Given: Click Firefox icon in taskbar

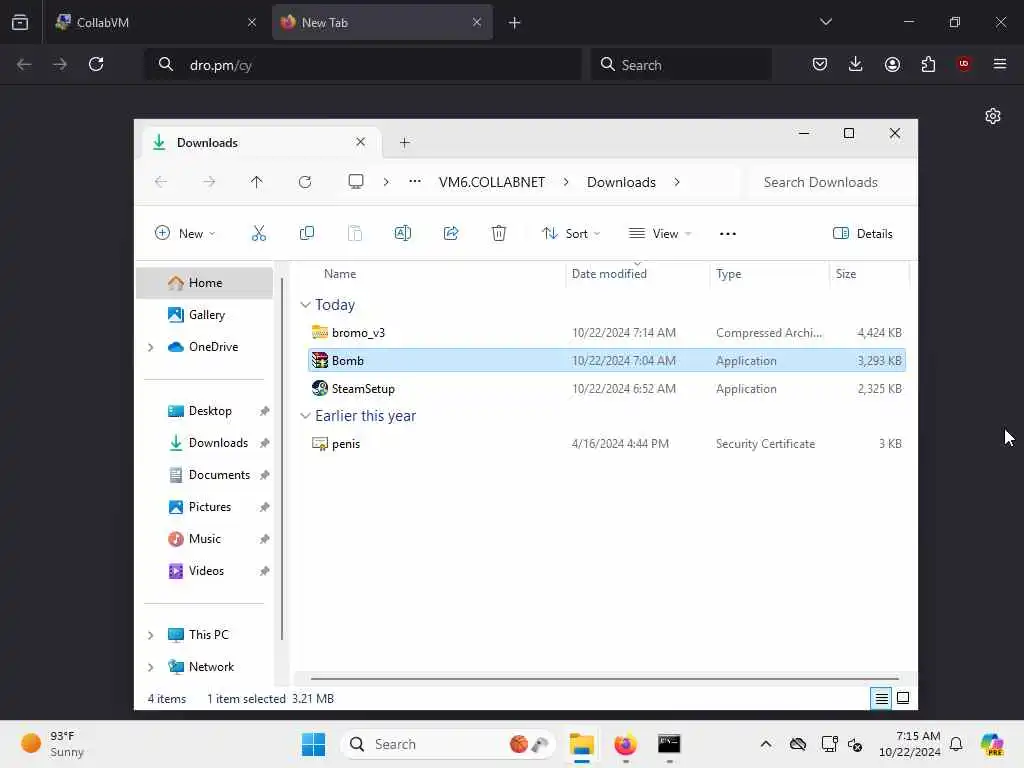Looking at the screenshot, I should [x=625, y=744].
